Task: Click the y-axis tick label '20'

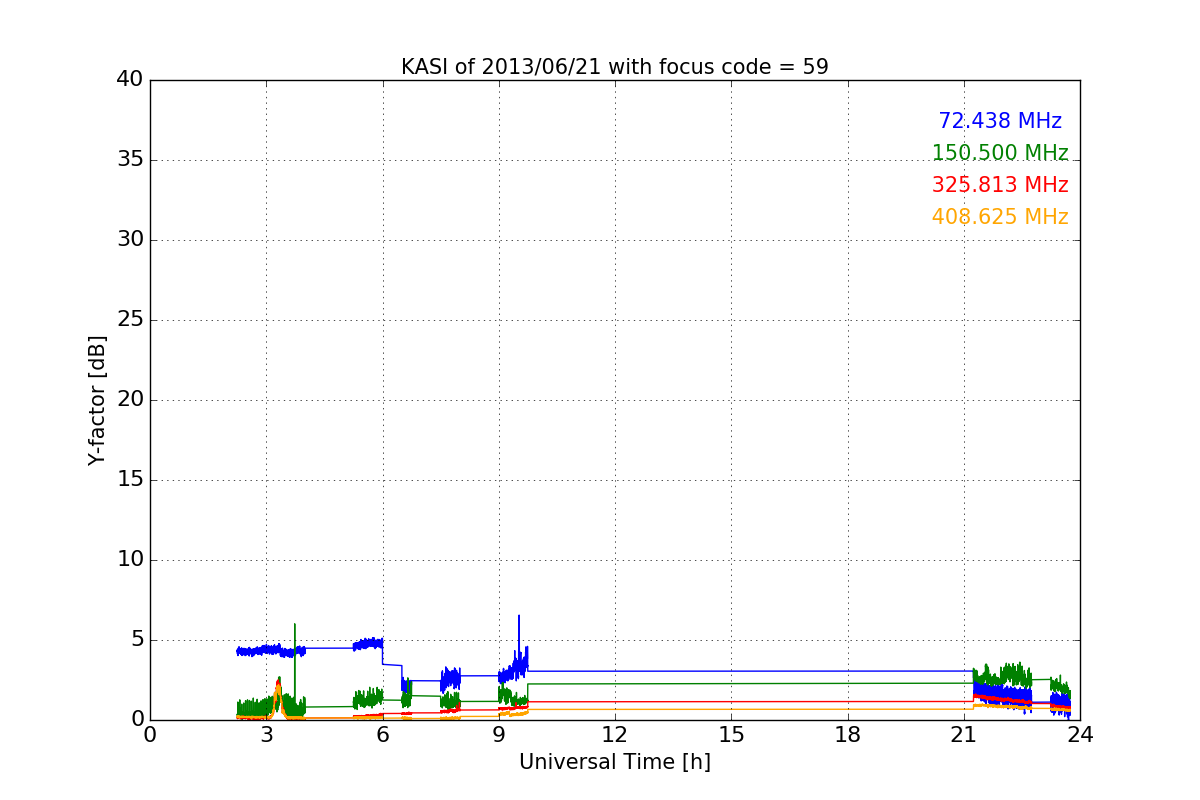Action: click(x=130, y=400)
